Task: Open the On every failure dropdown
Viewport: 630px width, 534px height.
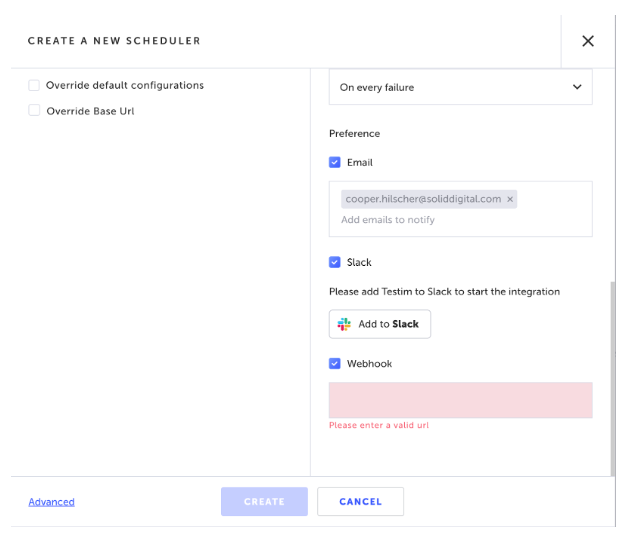Action: click(x=460, y=87)
